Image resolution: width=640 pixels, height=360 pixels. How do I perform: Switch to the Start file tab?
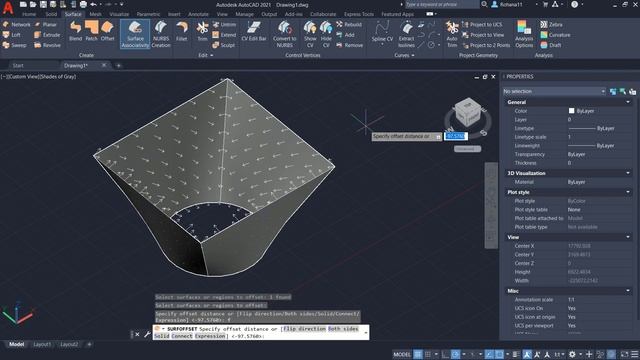coord(18,65)
